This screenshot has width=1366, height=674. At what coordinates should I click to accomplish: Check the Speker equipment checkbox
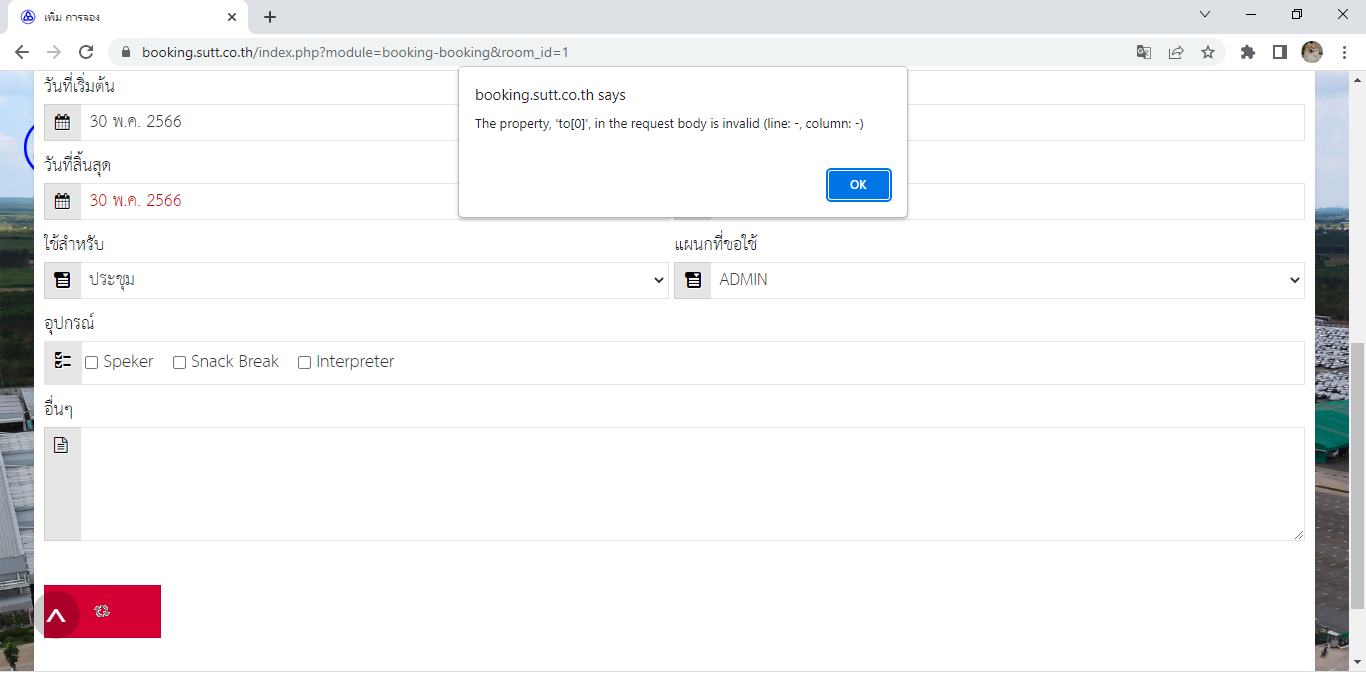point(91,363)
